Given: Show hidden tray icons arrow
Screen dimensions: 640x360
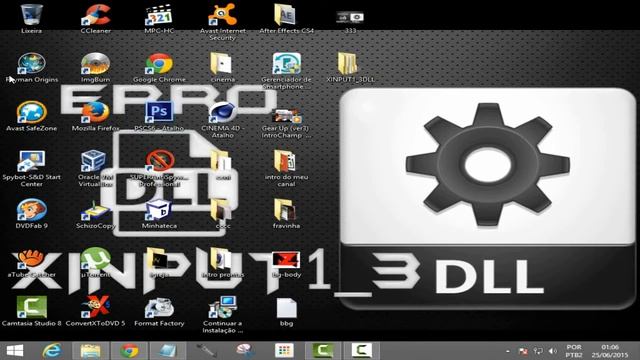Looking at the screenshot, I should click(x=508, y=351).
